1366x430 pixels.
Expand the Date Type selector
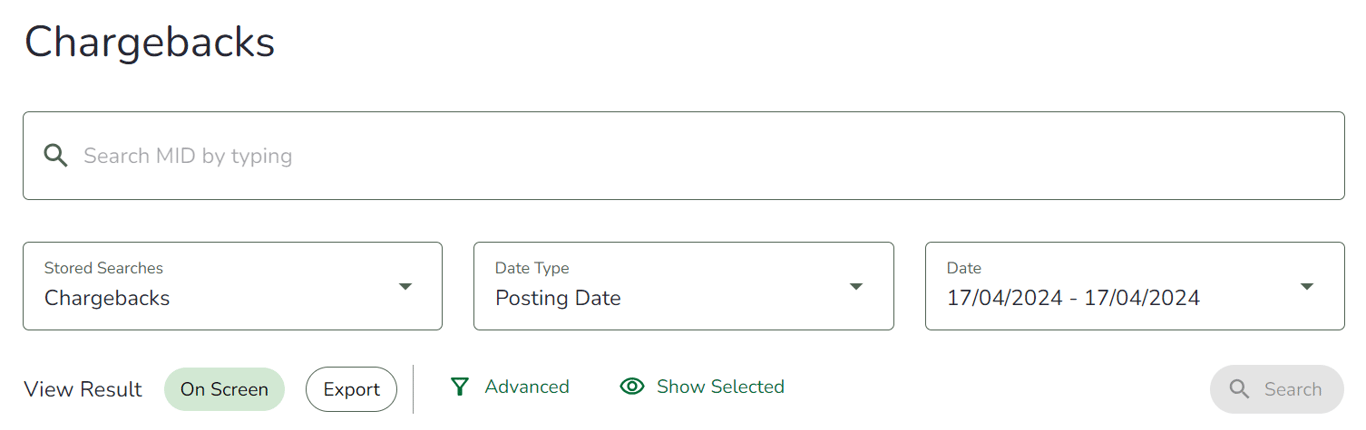(x=683, y=286)
